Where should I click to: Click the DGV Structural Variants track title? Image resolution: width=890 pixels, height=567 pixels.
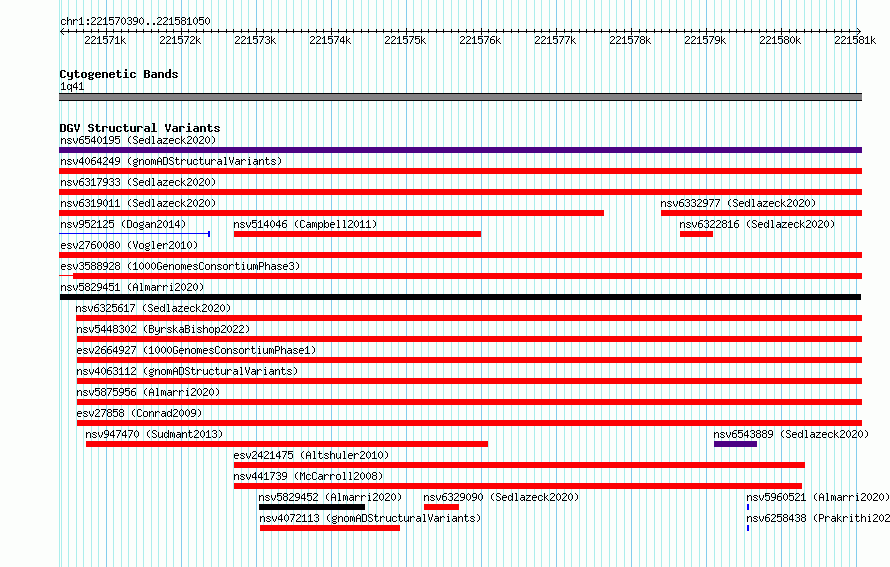pos(140,128)
